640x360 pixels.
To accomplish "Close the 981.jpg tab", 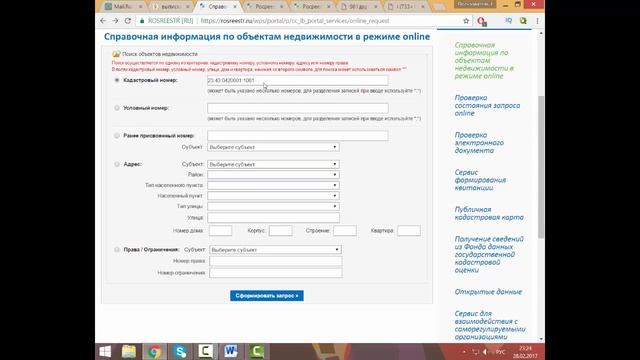I will (376, 7).
